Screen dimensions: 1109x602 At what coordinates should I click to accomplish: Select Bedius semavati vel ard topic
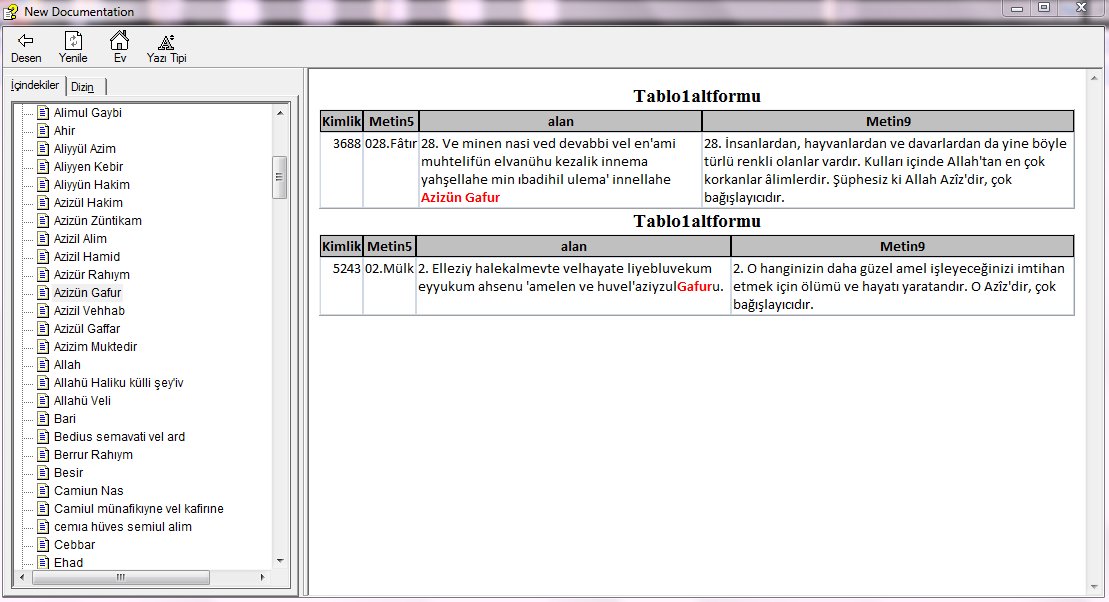click(119, 437)
